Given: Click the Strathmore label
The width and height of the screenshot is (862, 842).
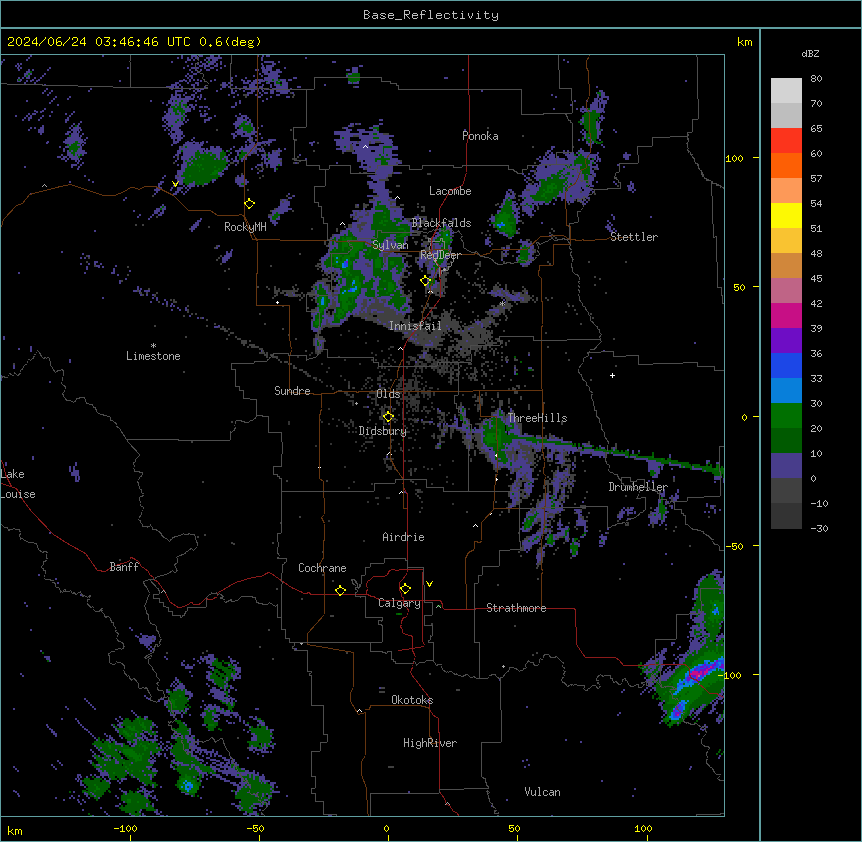Looking at the screenshot, I should pyautogui.click(x=516, y=608).
